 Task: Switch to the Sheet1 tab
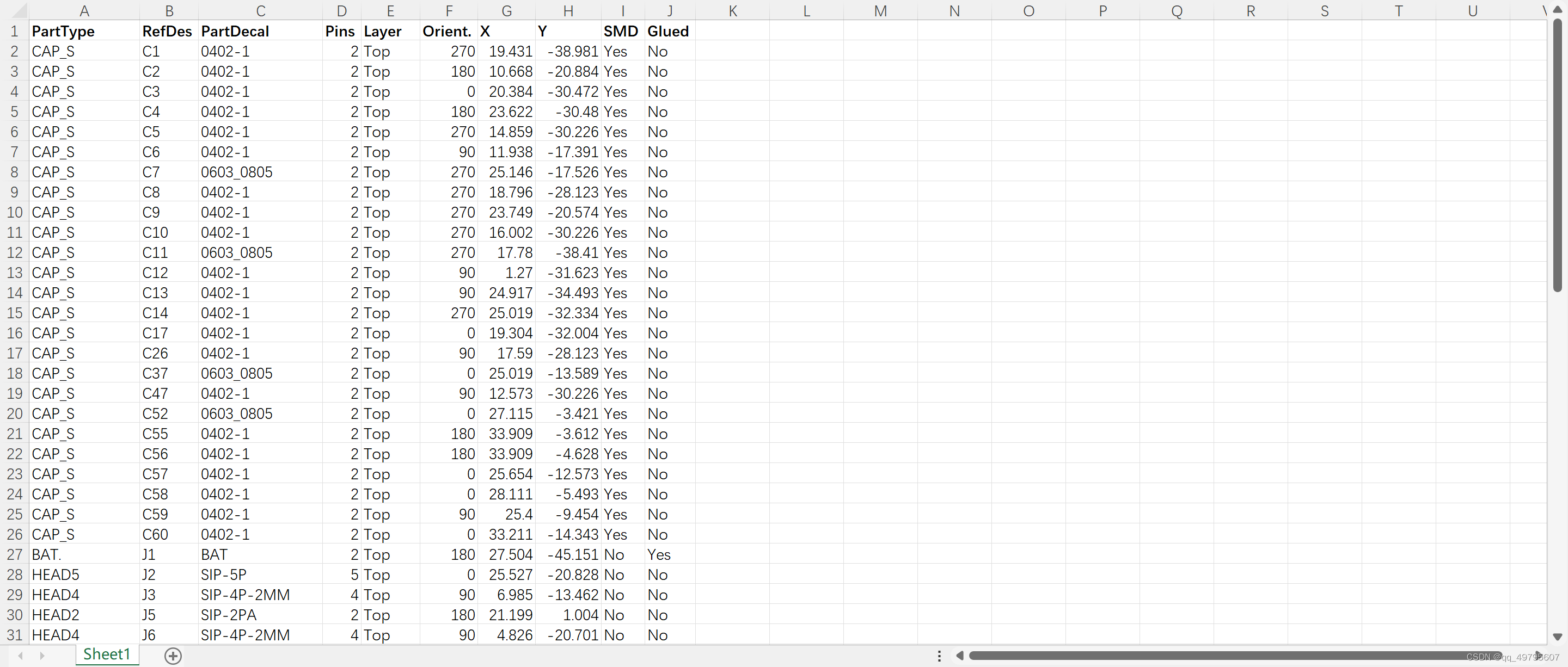pyautogui.click(x=107, y=654)
